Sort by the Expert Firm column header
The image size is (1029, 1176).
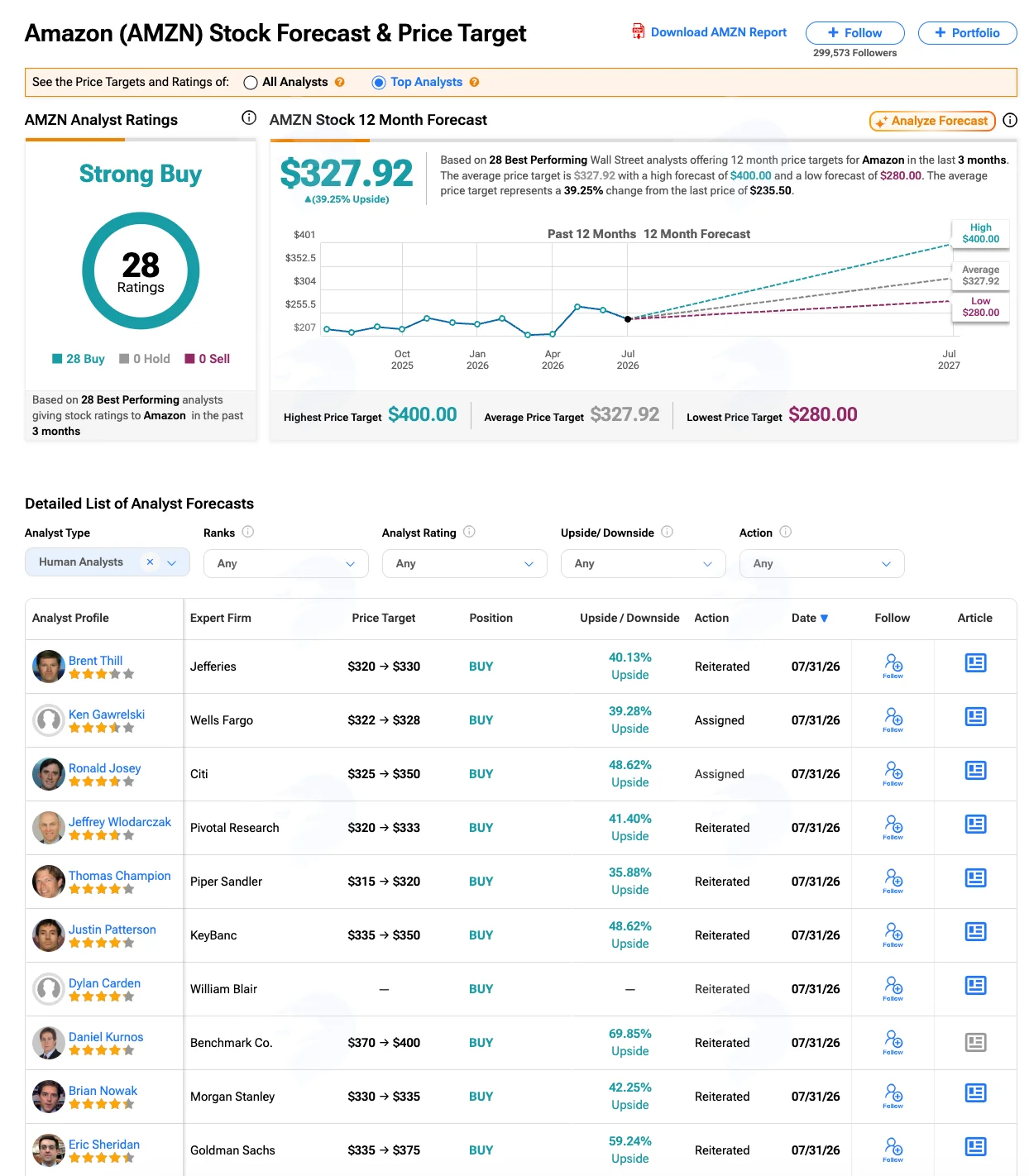point(221,618)
